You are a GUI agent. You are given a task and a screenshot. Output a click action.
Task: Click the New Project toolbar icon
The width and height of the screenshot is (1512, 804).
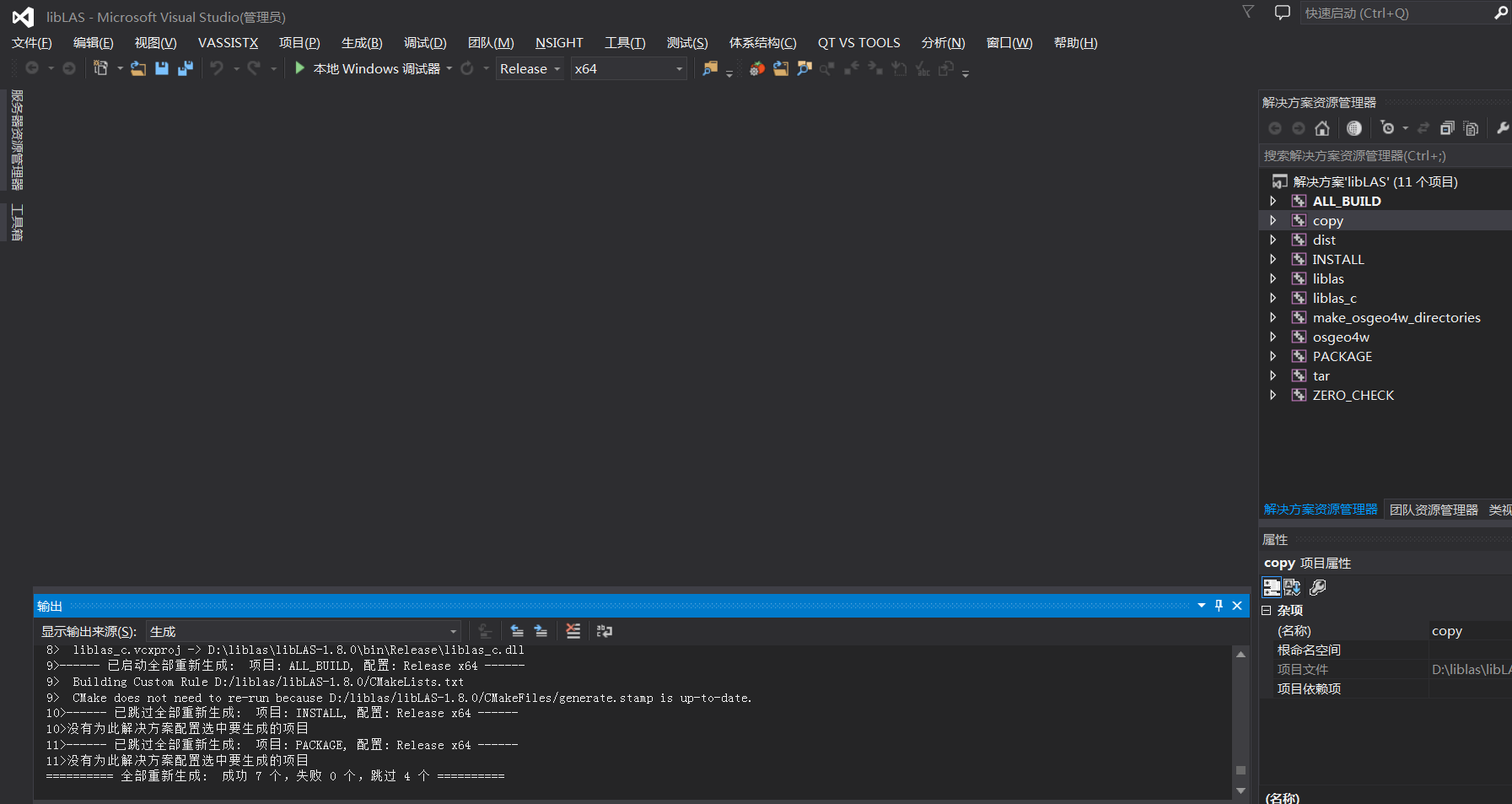pos(100,68)
